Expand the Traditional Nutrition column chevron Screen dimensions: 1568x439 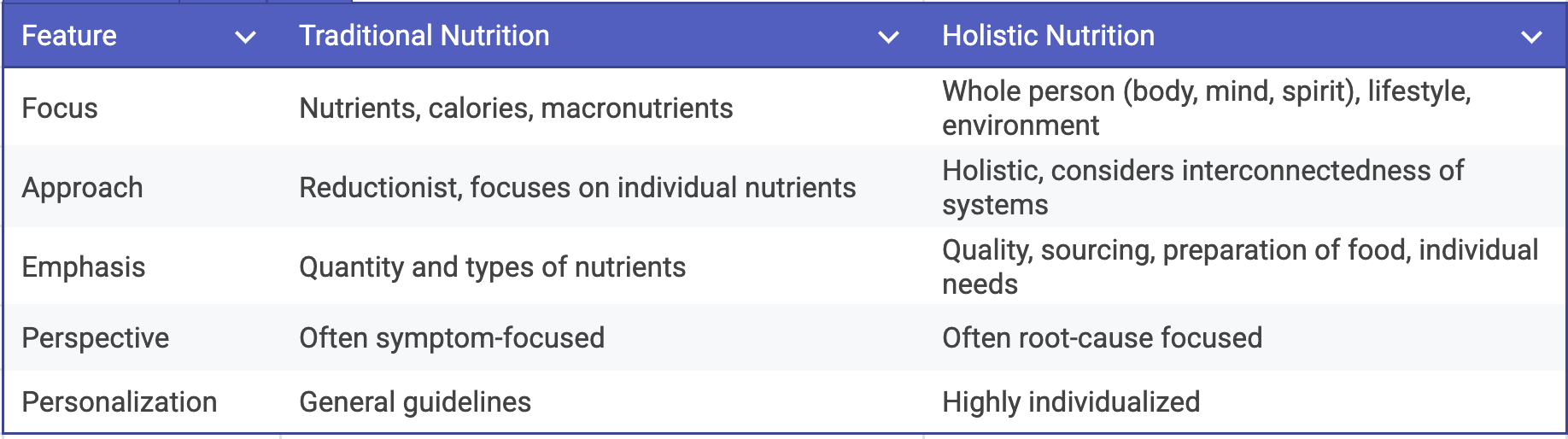888,37
